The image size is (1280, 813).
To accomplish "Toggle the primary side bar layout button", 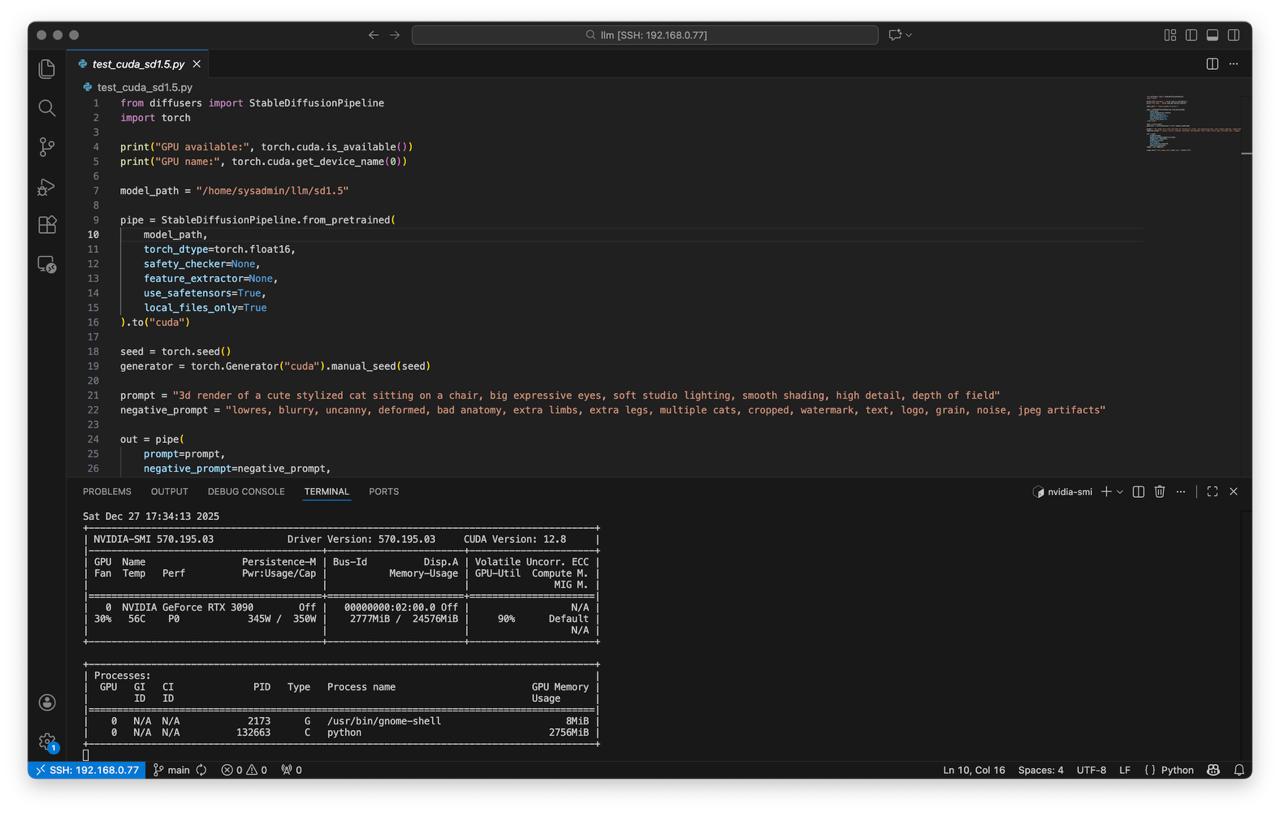I will point(1191,35).
